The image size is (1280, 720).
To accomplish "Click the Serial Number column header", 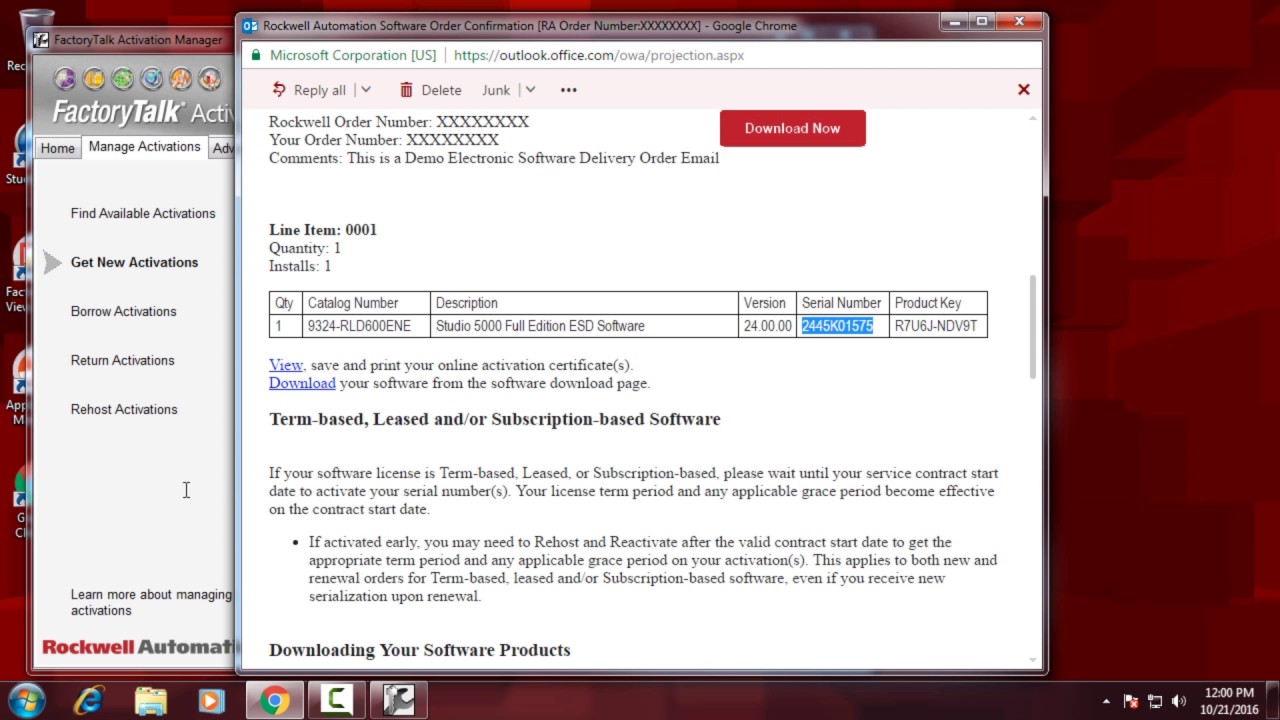I will coord(842,303).
